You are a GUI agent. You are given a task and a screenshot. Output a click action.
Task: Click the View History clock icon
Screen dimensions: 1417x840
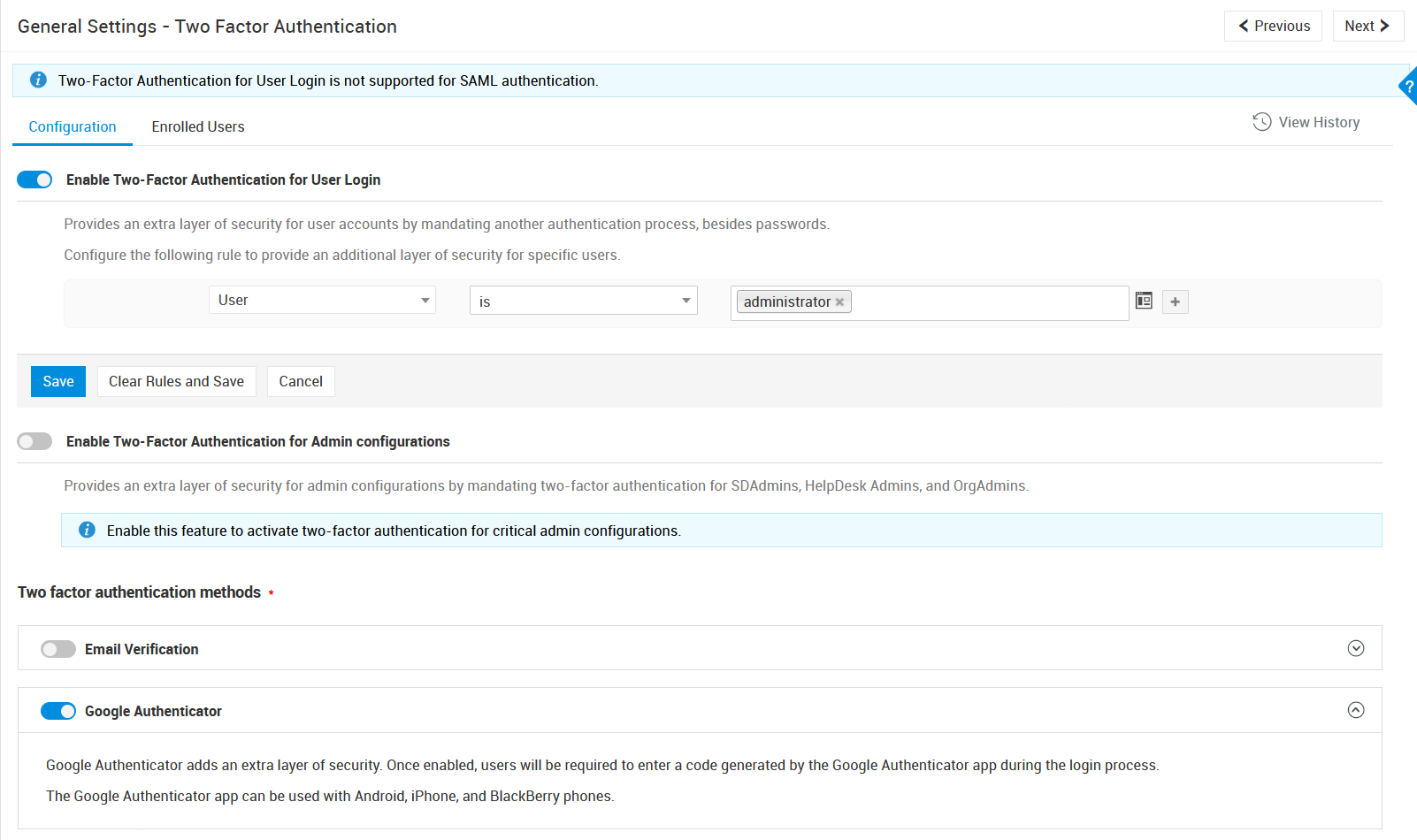point(1261,122)
